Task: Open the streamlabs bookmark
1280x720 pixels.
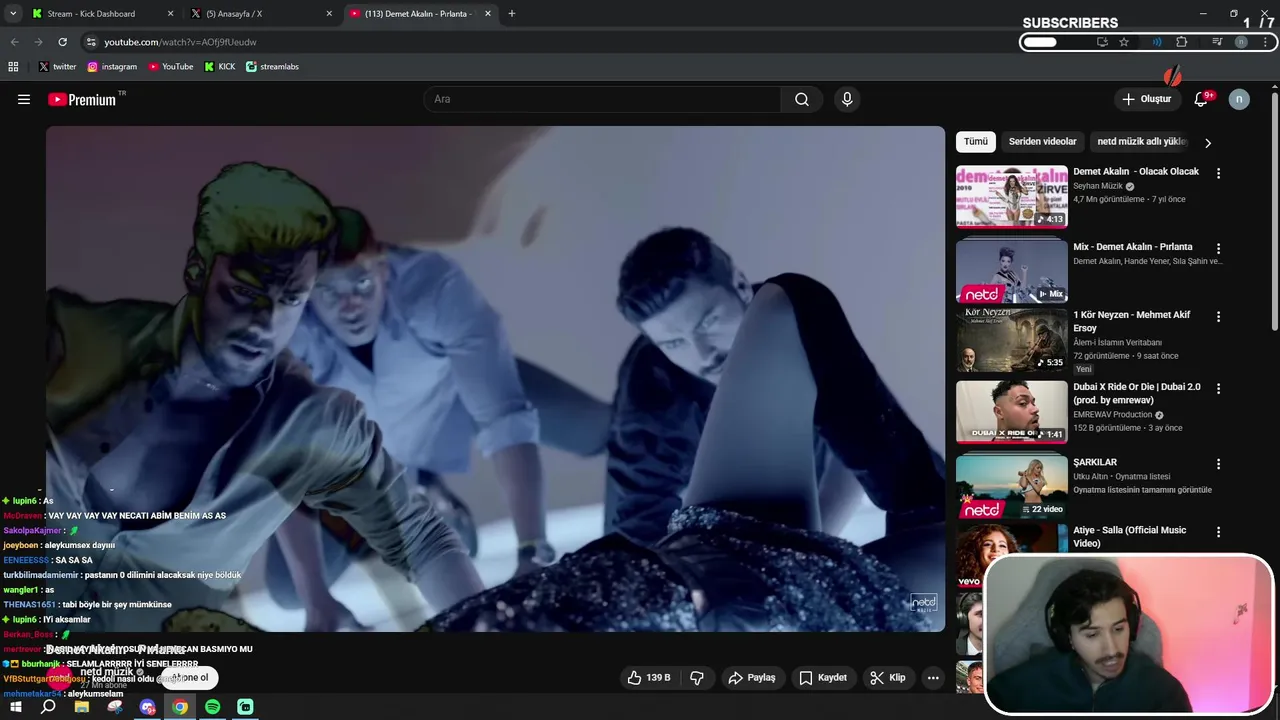Action: 273,66
